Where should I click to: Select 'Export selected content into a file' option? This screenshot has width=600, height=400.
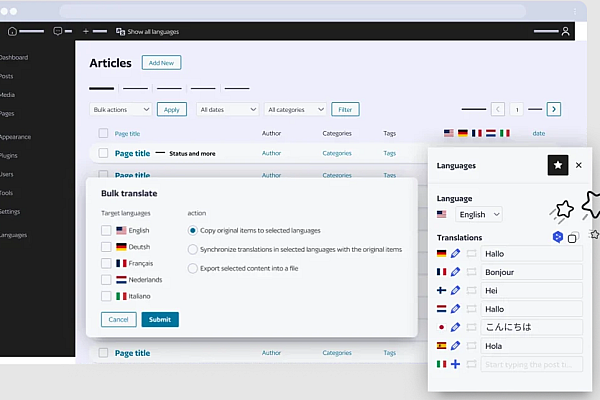point(193,268)
